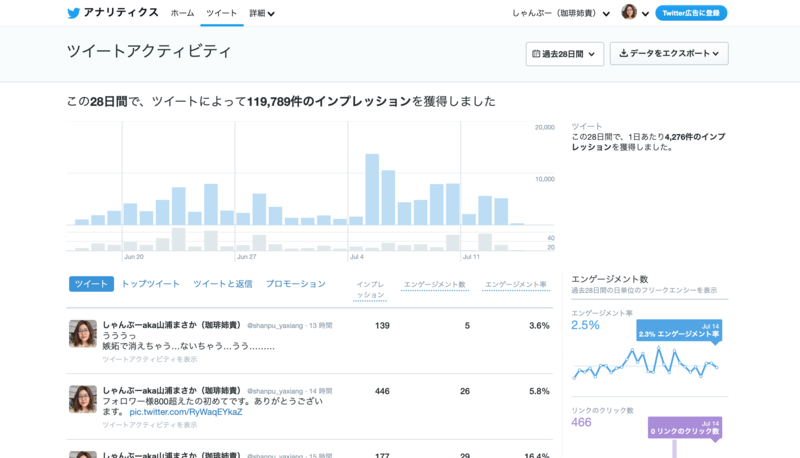Switch to トップツイート tab
This screenshot has height=458, width=800.
151,284
